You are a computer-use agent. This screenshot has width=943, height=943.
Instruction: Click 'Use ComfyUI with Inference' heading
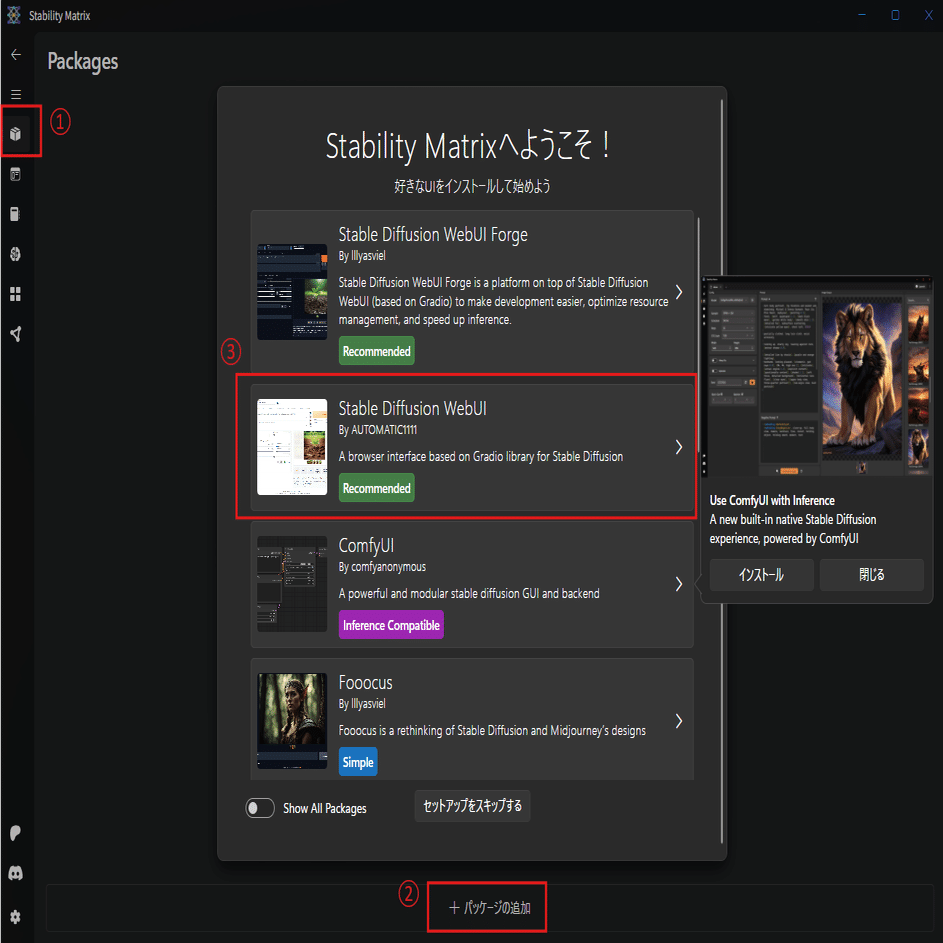pos(772,500)
